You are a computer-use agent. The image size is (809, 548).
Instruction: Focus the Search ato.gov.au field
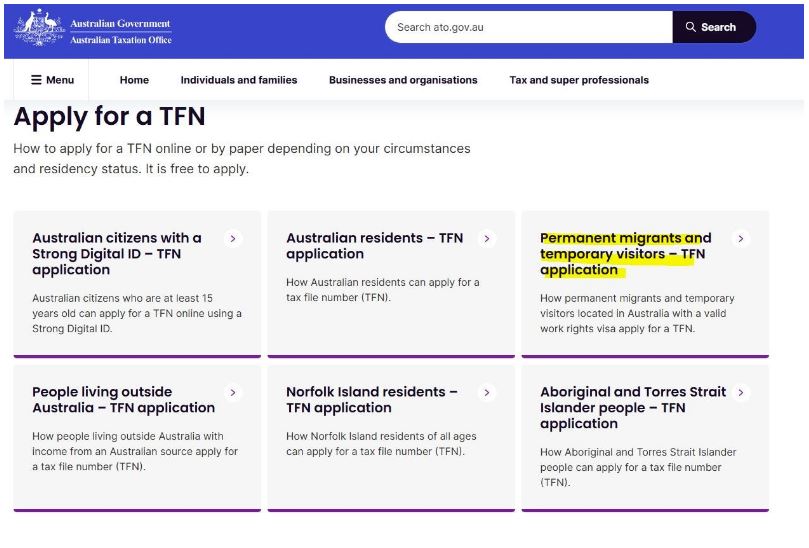coord(529,27)
